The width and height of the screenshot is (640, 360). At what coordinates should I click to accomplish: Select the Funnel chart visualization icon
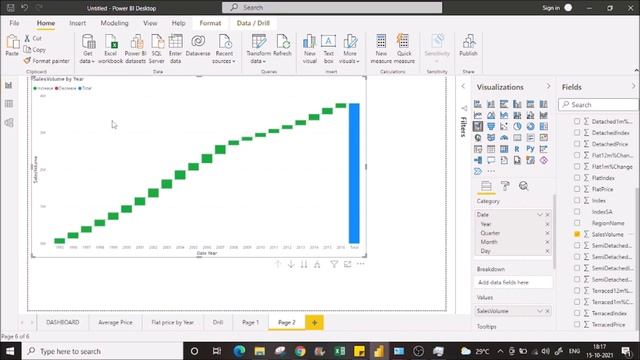[491, 127]
